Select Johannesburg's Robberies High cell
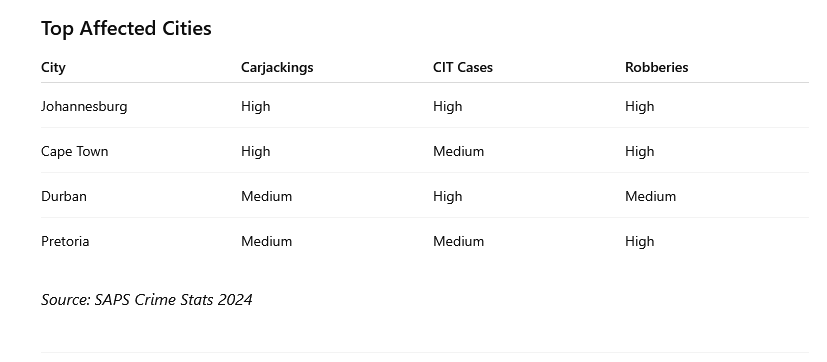Viewport: 827px width, 362px height. tap(639, 107)
